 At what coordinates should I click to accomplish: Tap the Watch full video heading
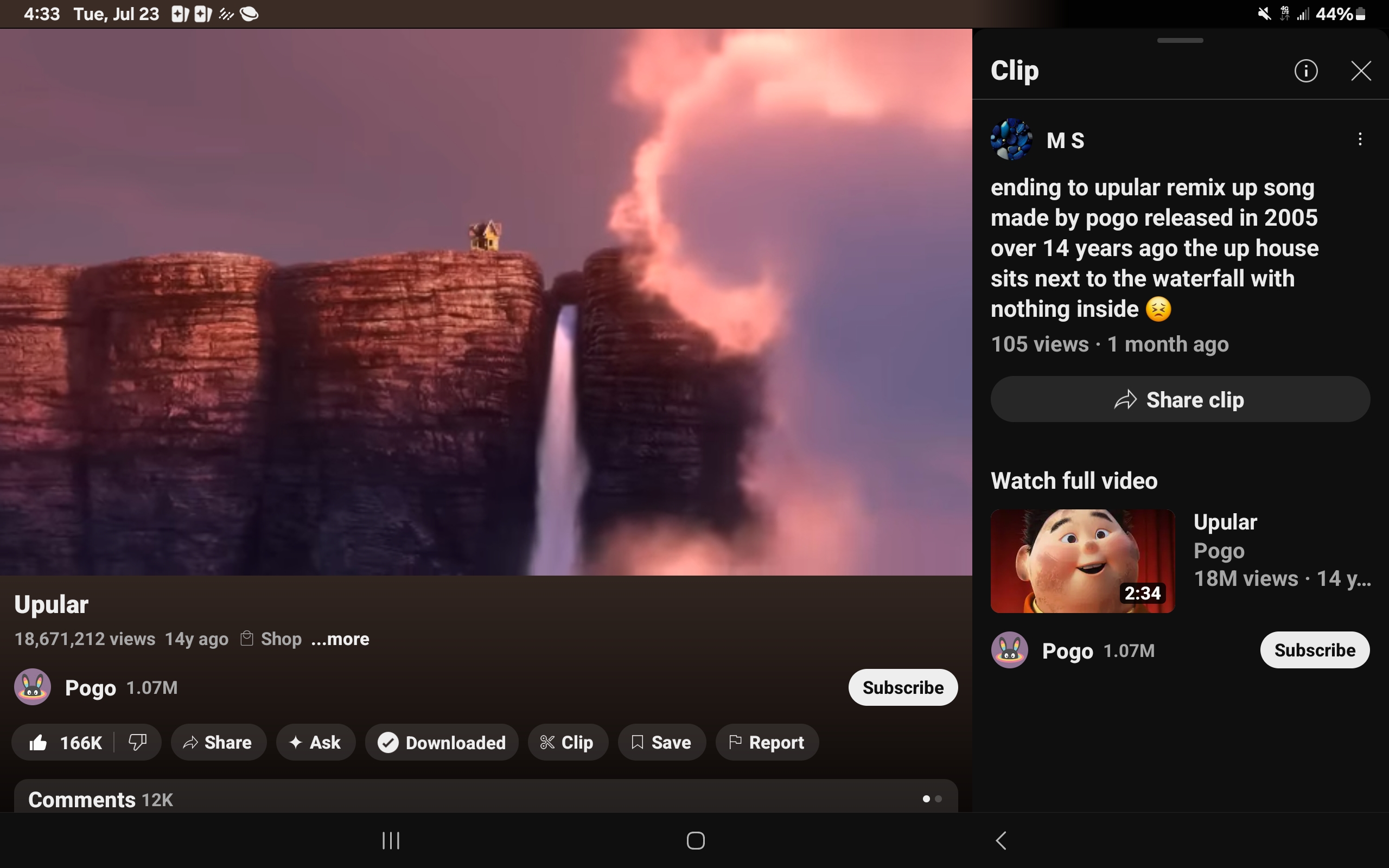point(1074,481)
